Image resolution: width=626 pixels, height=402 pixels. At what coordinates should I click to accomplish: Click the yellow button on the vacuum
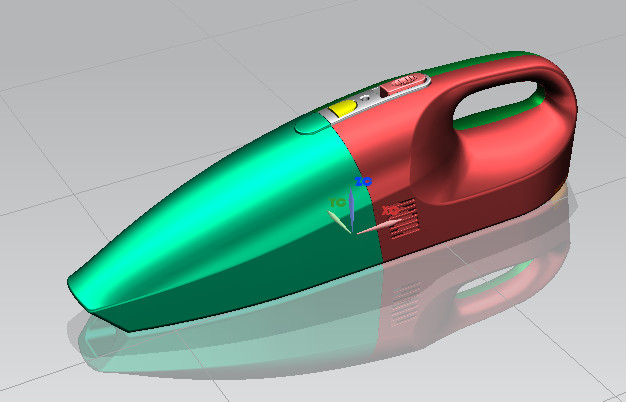pyautogui.click(x=342, y=105)
